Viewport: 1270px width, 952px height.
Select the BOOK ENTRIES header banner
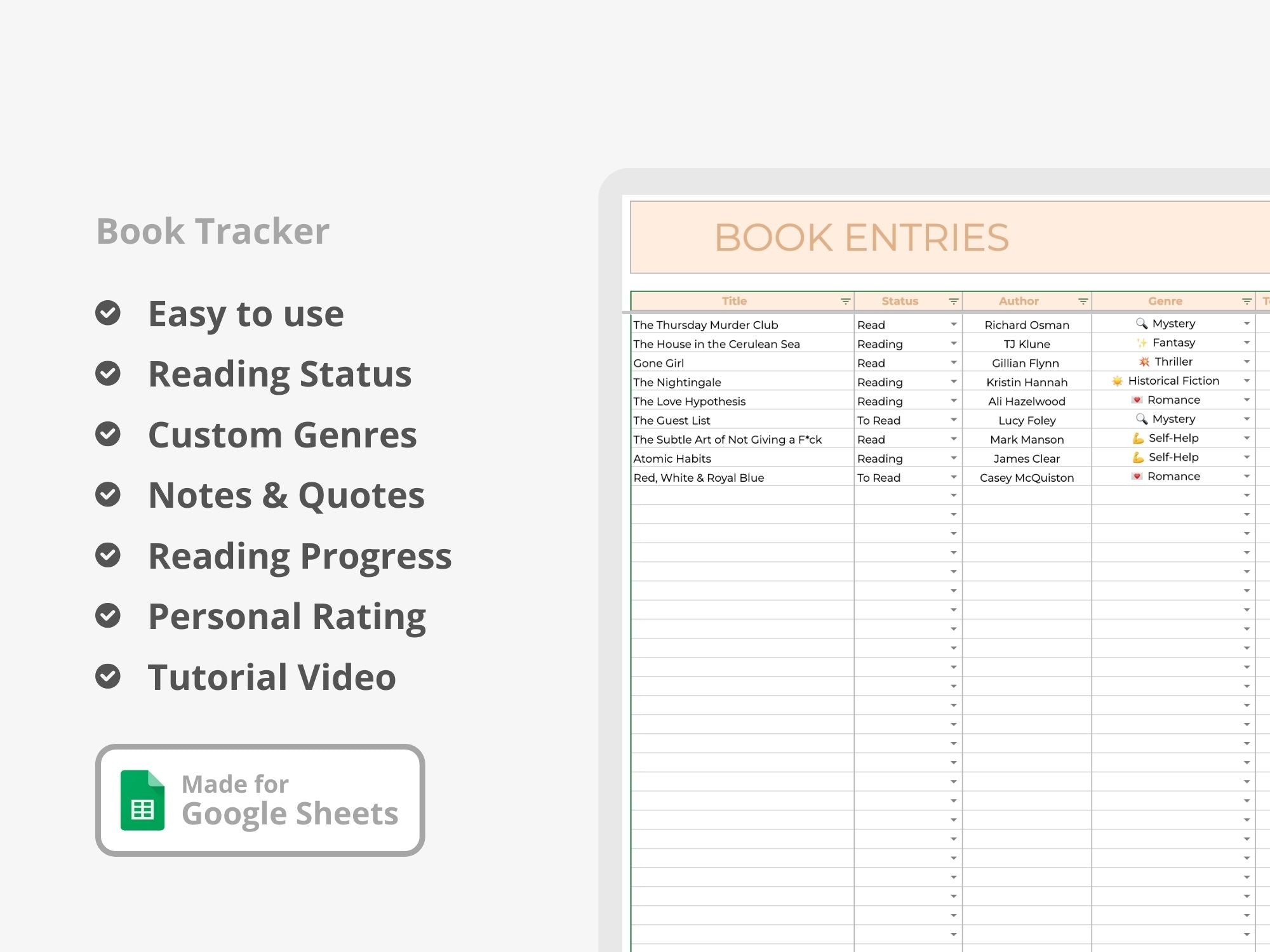864,238
